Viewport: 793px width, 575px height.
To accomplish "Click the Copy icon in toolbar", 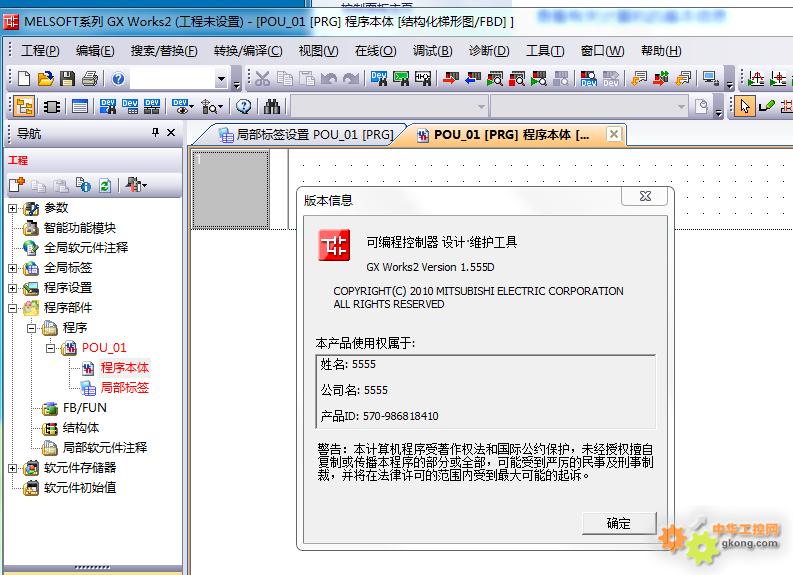I will tap(285, 78).
